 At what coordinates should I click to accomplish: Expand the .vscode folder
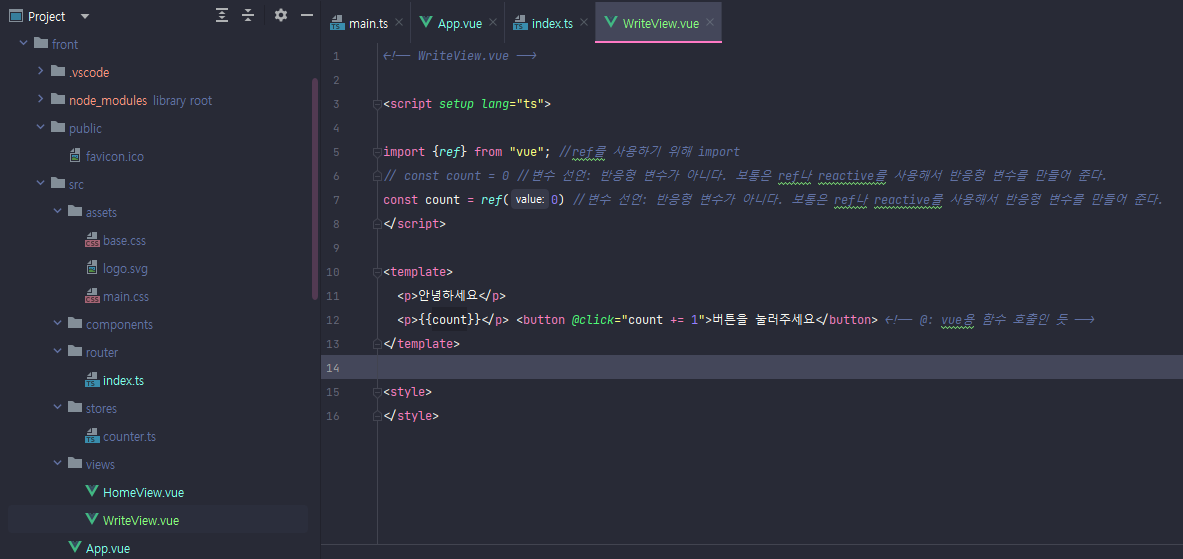point(40,72)
